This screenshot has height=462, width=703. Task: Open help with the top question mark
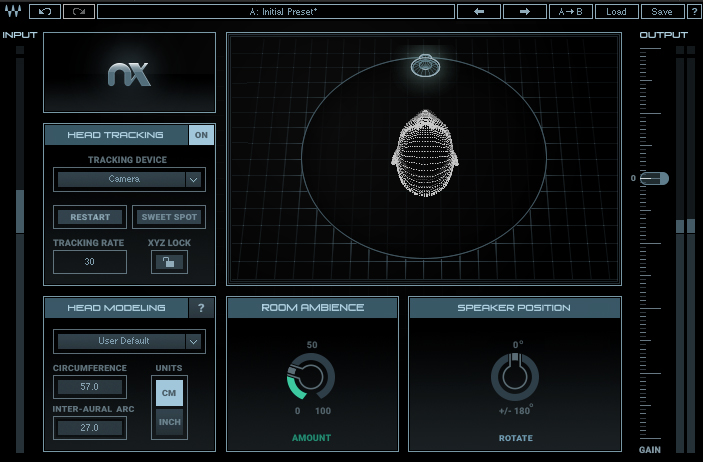pyautogui.click(x=694, y=12)
